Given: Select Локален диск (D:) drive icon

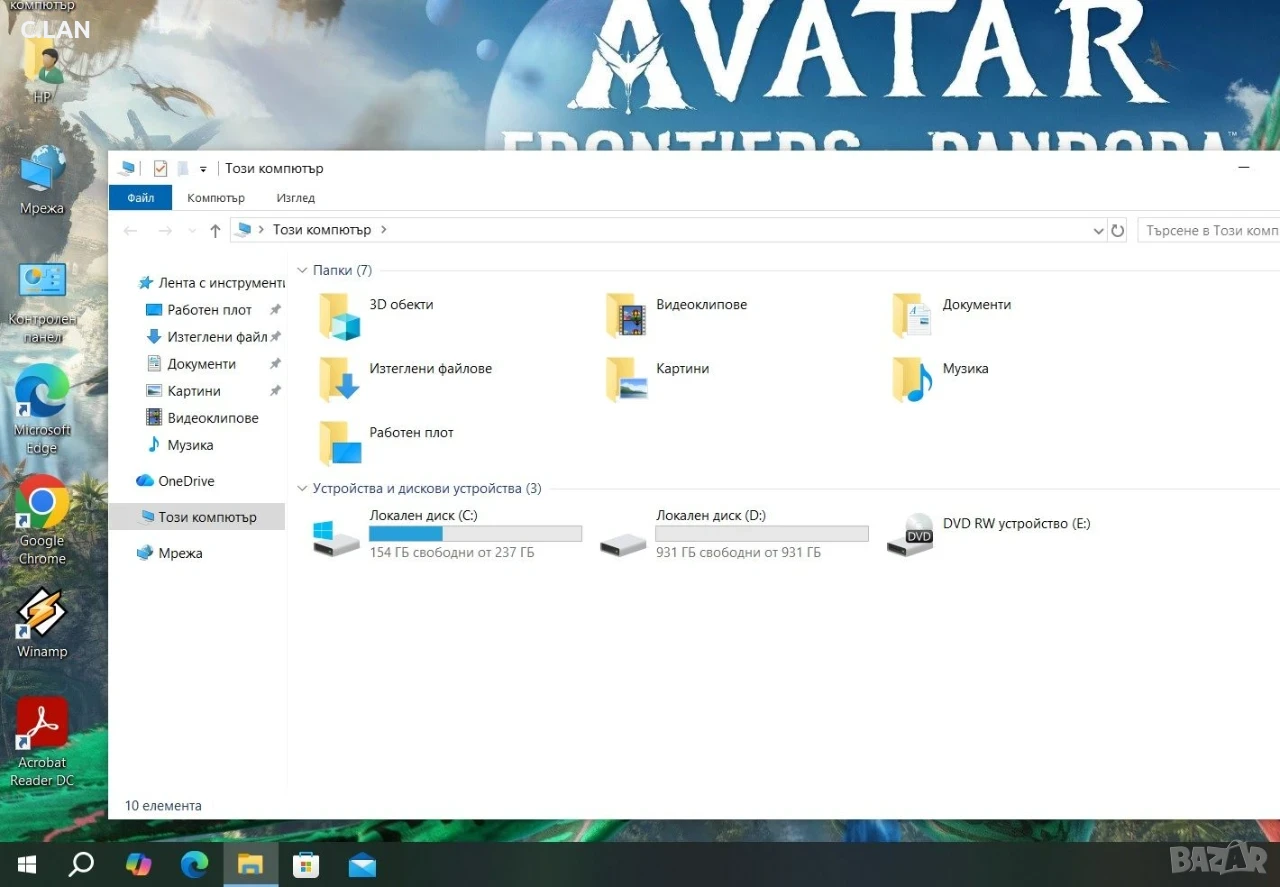Looking at the screenshot, I should coord(624,543).
